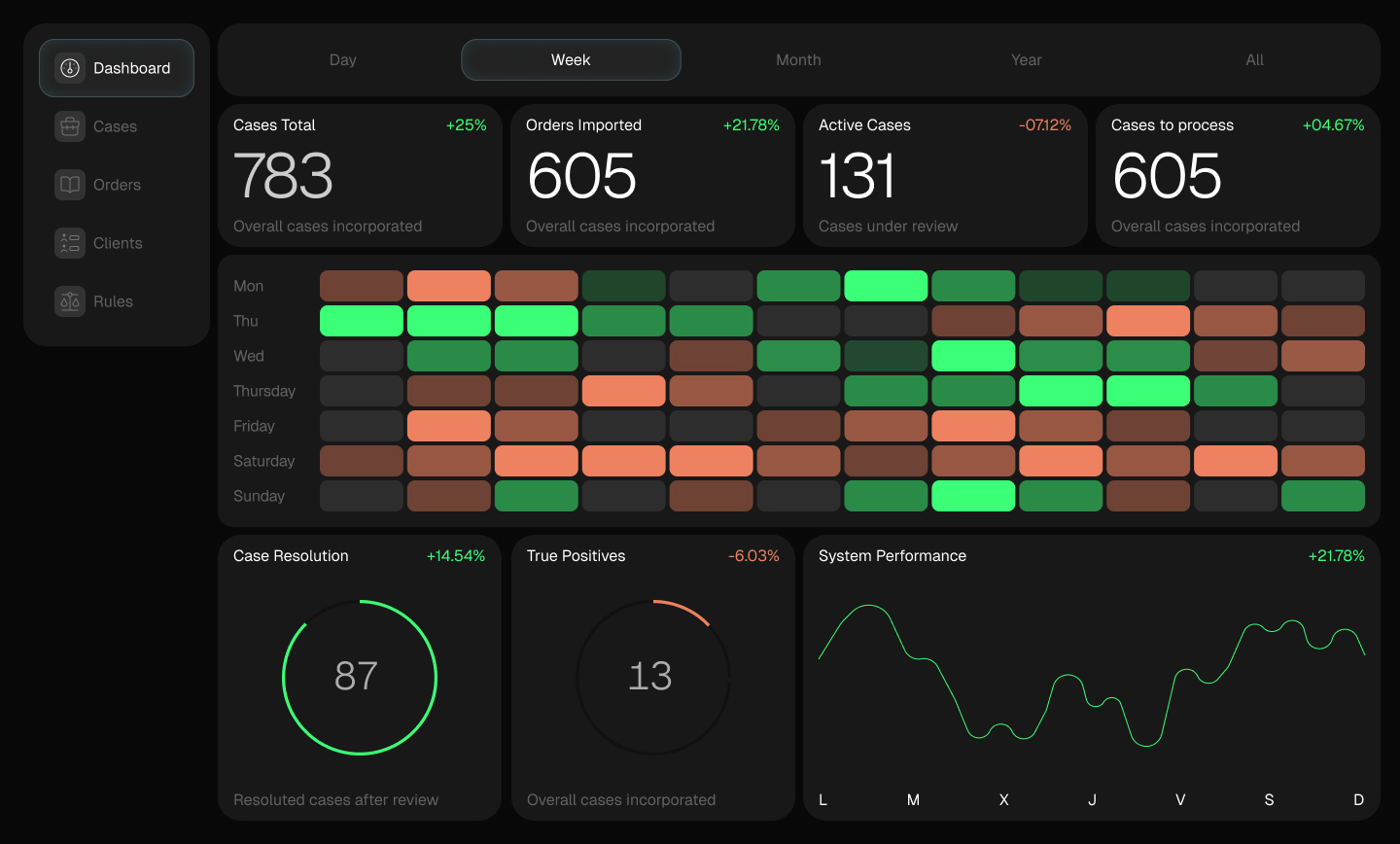The width and height of the screenshot is (1400, 844).
Task: Click the people icon beside Clients
Action: coord(69,243)
